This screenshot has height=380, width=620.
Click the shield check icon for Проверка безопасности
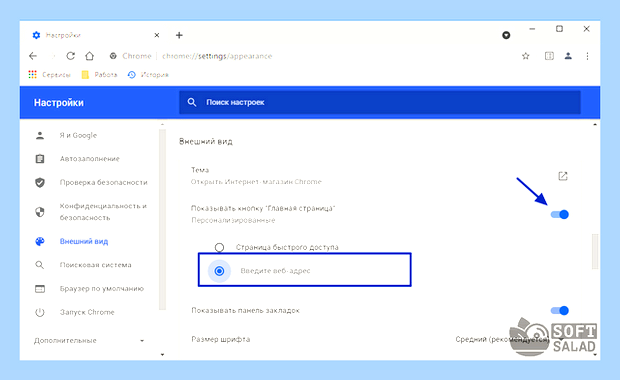pos(40,183)
